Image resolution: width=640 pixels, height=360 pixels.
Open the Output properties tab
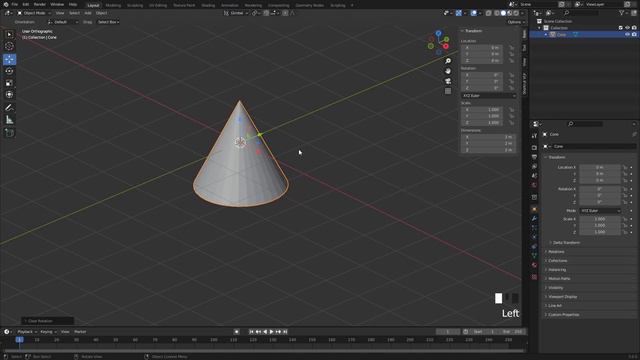[x=534, y=157]
